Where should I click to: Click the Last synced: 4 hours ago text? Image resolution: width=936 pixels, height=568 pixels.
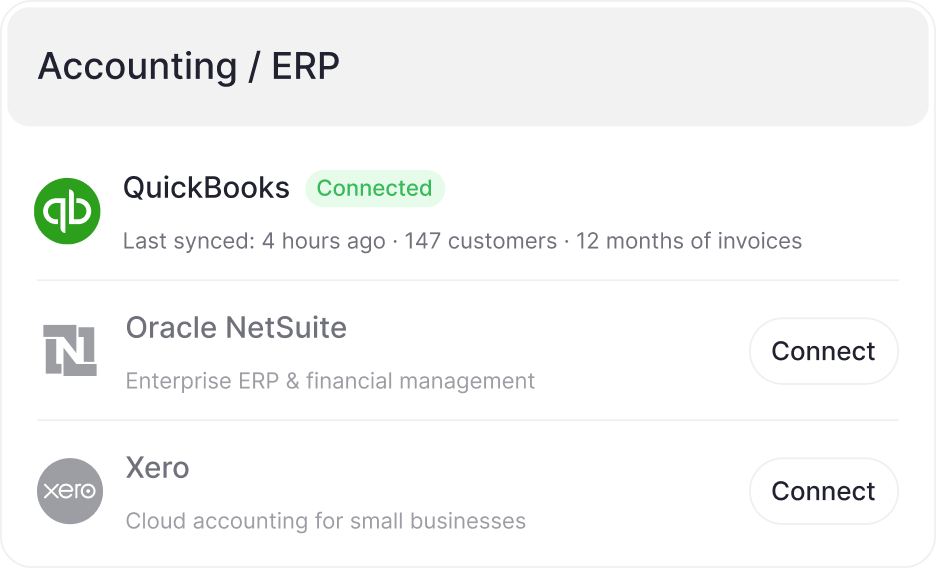(x=253, y=241)
